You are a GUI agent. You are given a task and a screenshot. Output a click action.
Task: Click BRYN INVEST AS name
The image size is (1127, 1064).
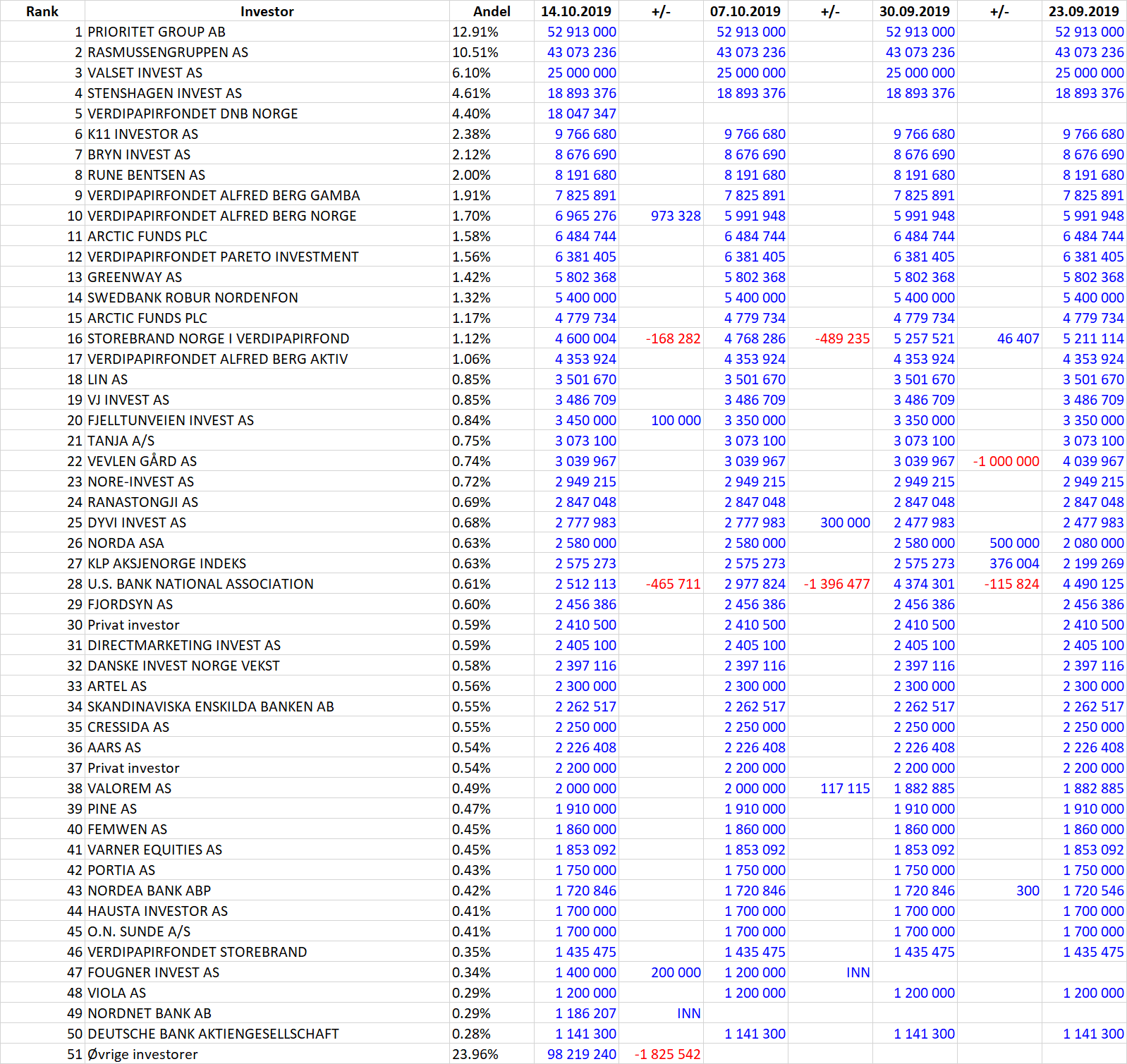139,154
